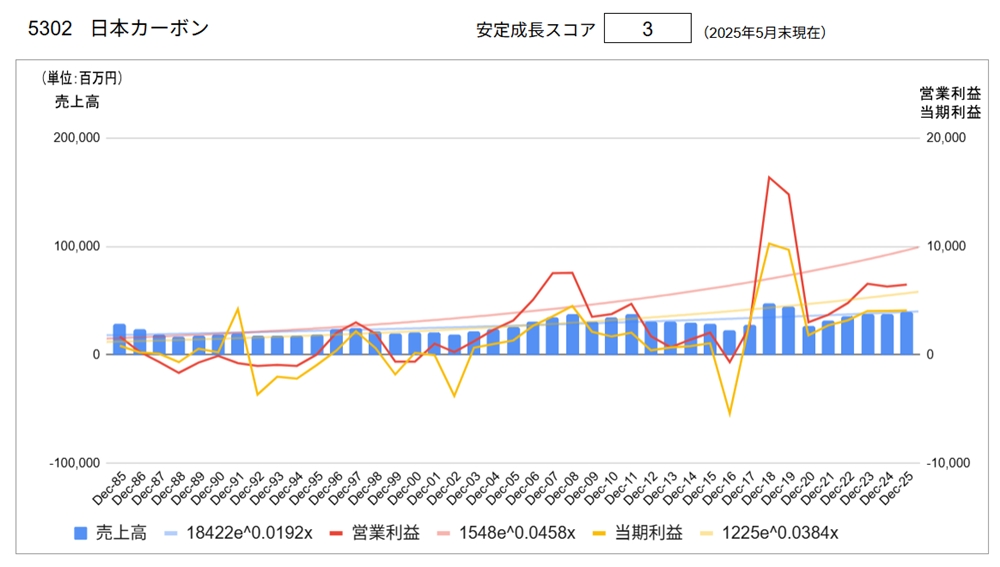Click the Dec-02 x-axis label
This screenshot has height=567, width=1000.
(x=443, y=489)
